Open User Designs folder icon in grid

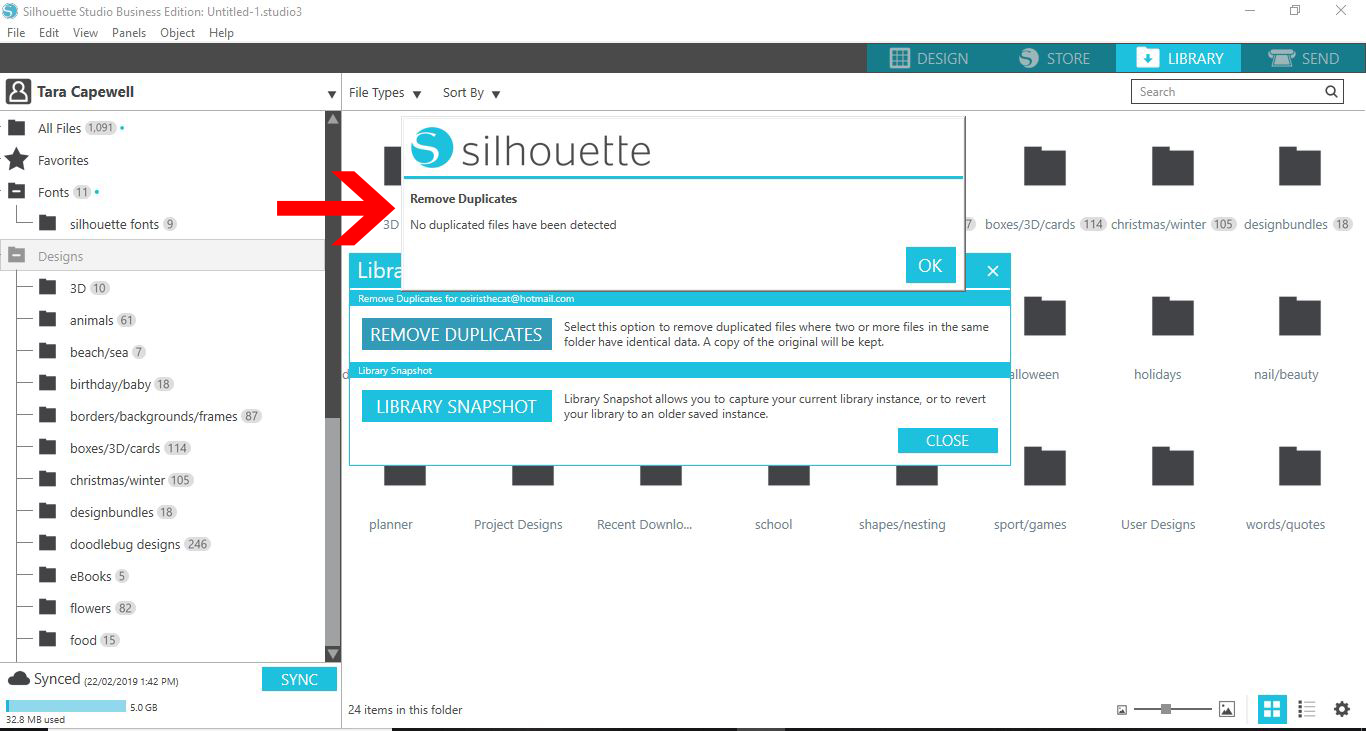pyautogui.click(x=1172, y=465)
